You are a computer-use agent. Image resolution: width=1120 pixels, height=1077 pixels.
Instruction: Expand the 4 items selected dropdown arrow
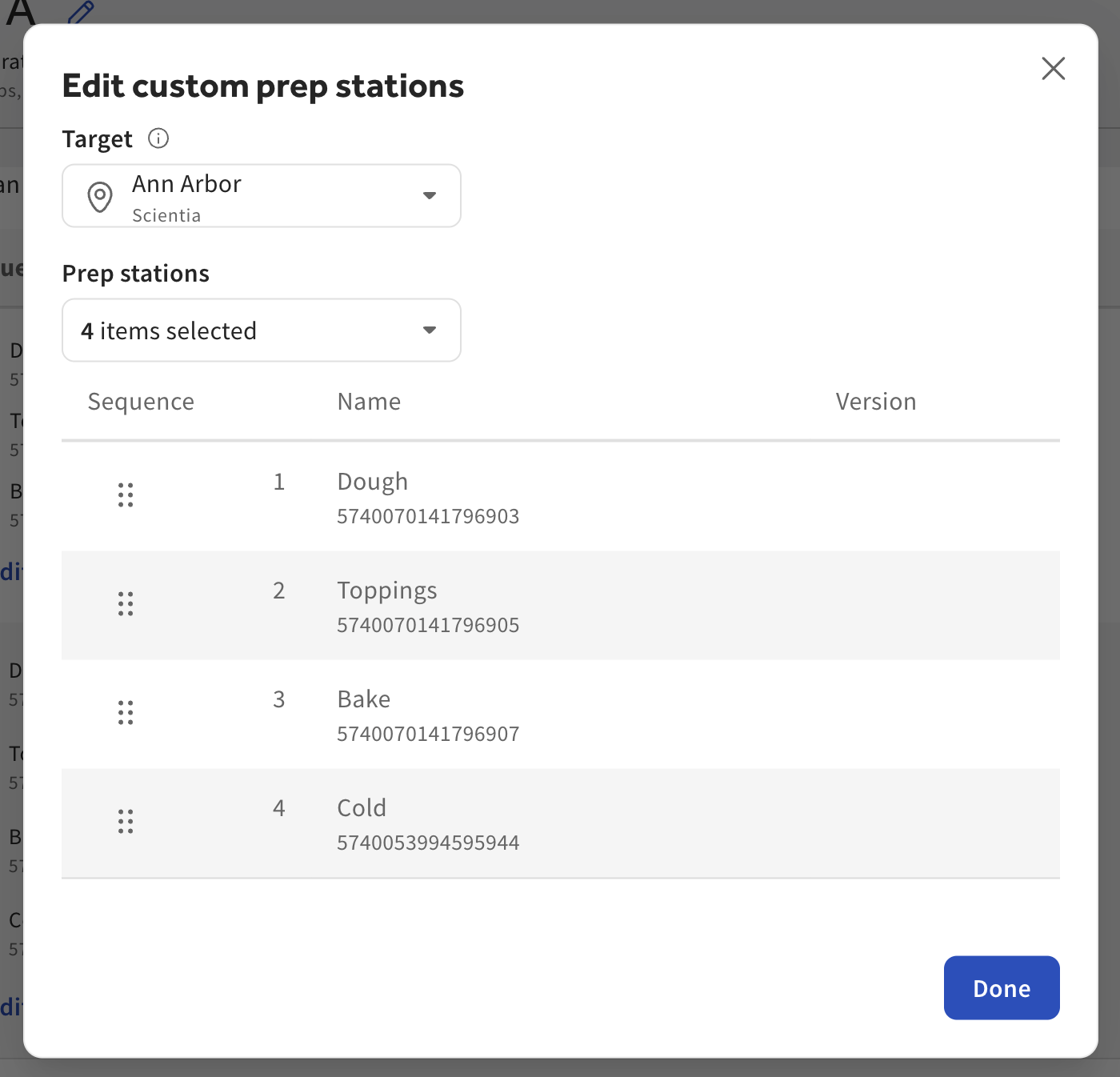[x=430, y=330]
